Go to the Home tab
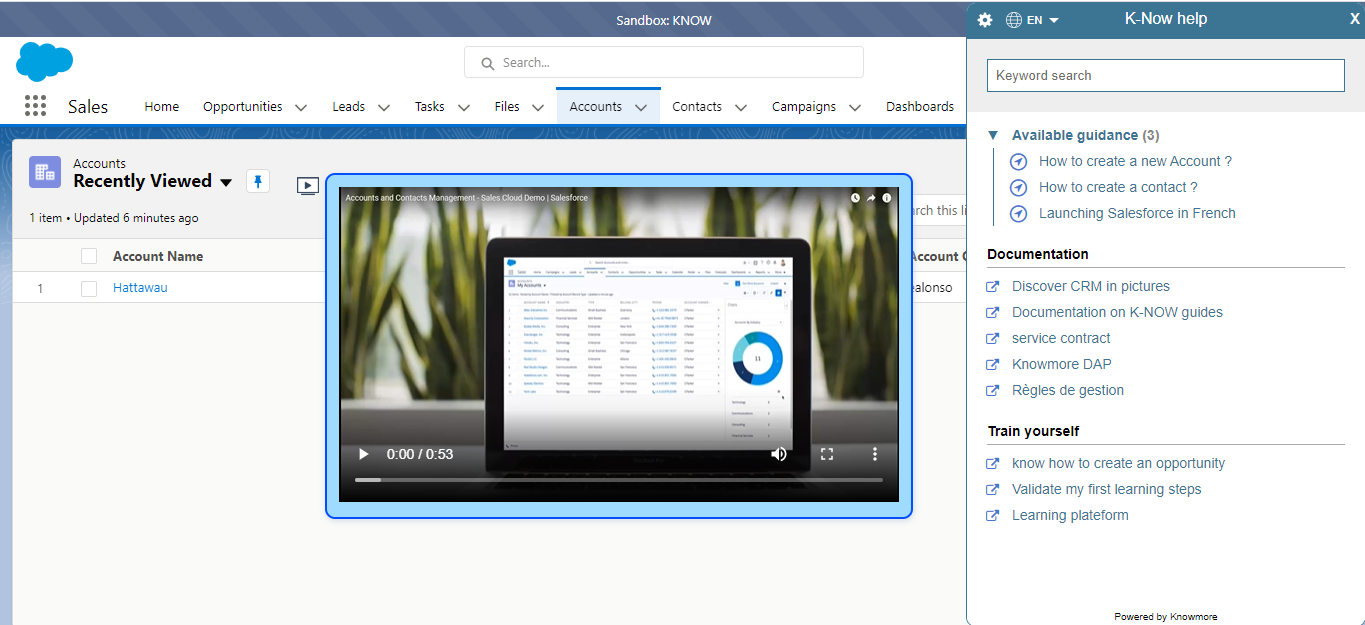This screenshot has height=625, width=1365. click(x=161, y=106)
